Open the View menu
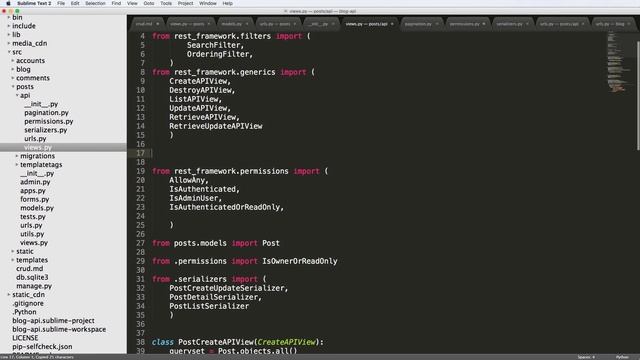Screen dimensions: 640x360 [x=132, y=3]
